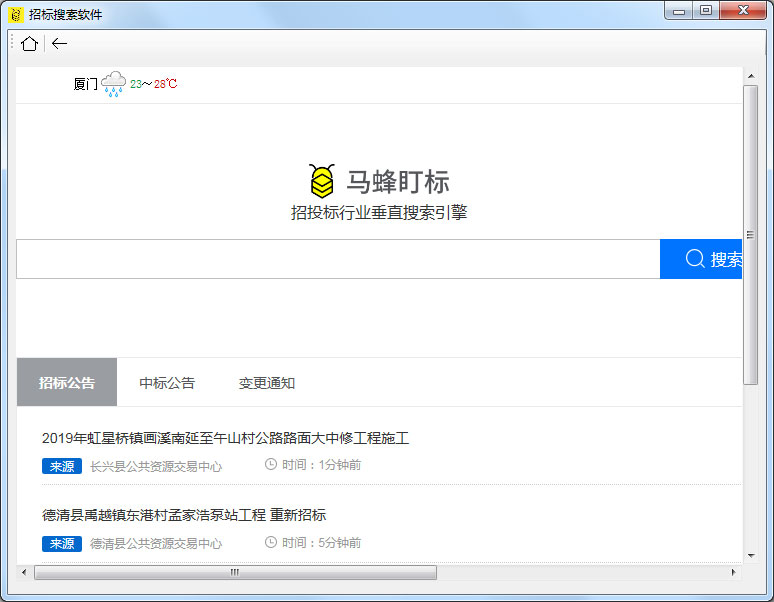
Task: Maximize the 招标搜索软件 window
Action: point(706,11)
